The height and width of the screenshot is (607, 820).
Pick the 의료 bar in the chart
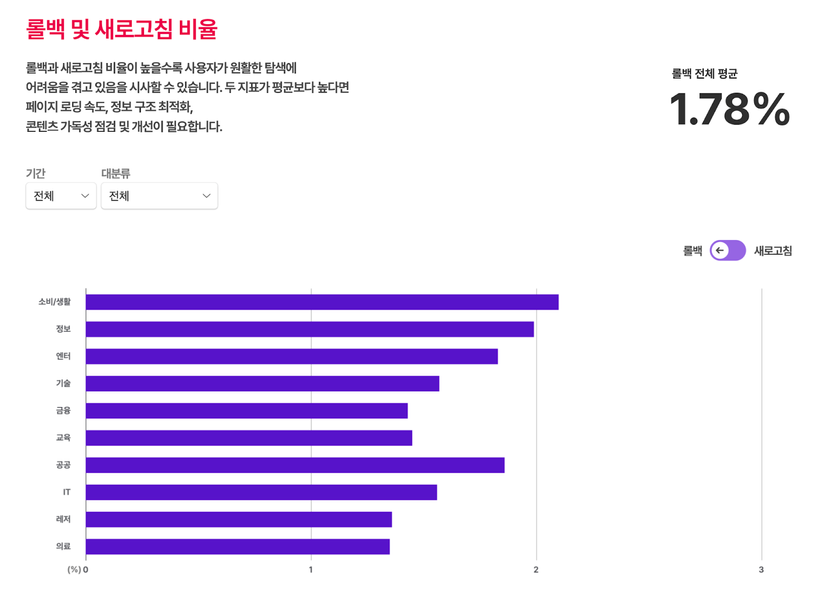238,546
